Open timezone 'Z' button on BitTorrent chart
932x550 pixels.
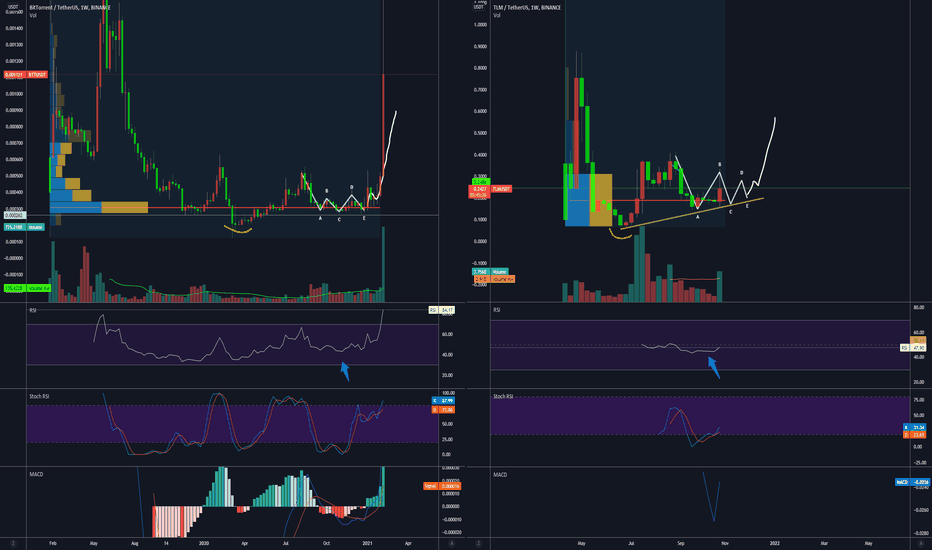coord(12,543)
